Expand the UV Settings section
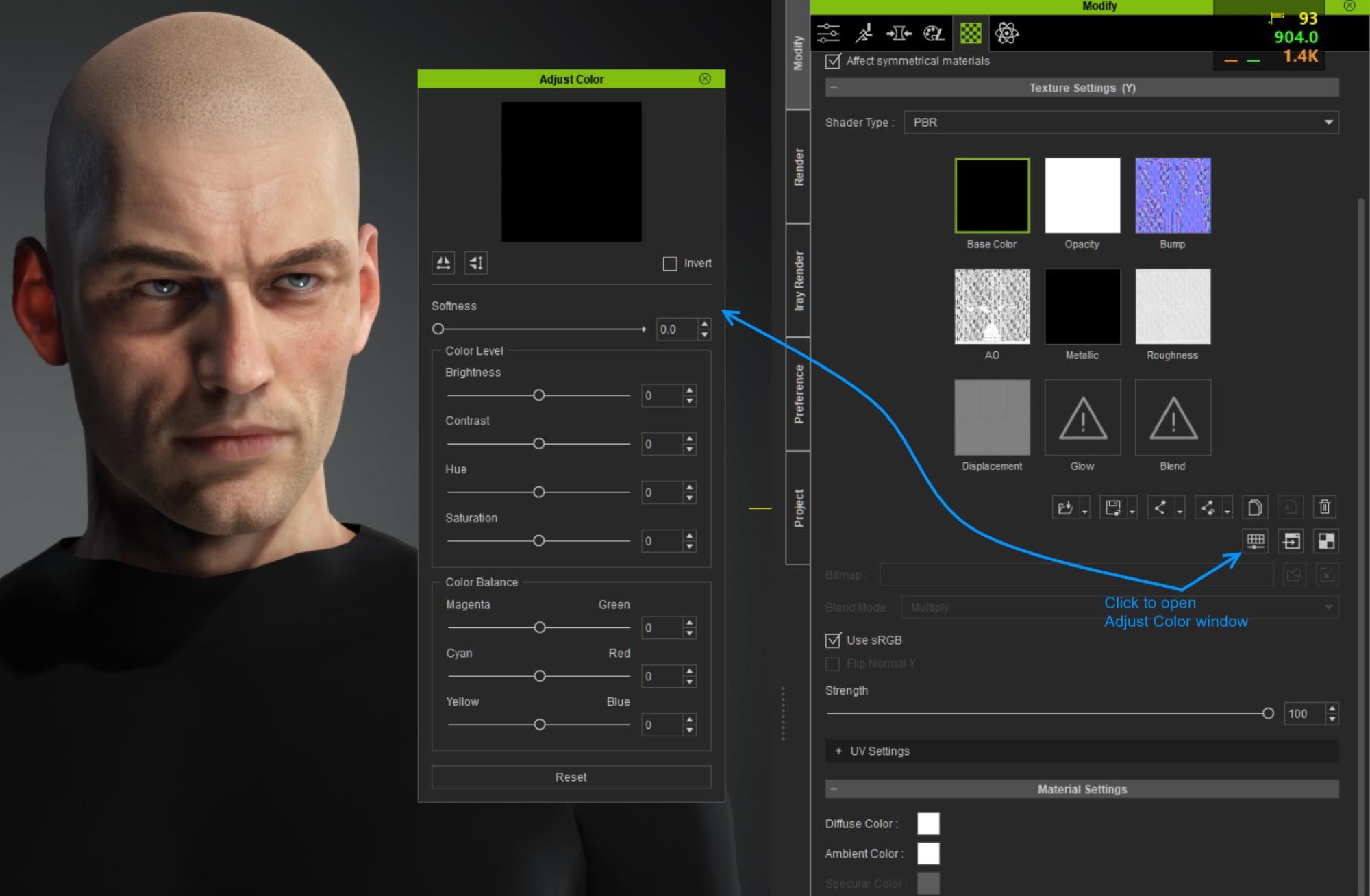 tap(838, 751)
